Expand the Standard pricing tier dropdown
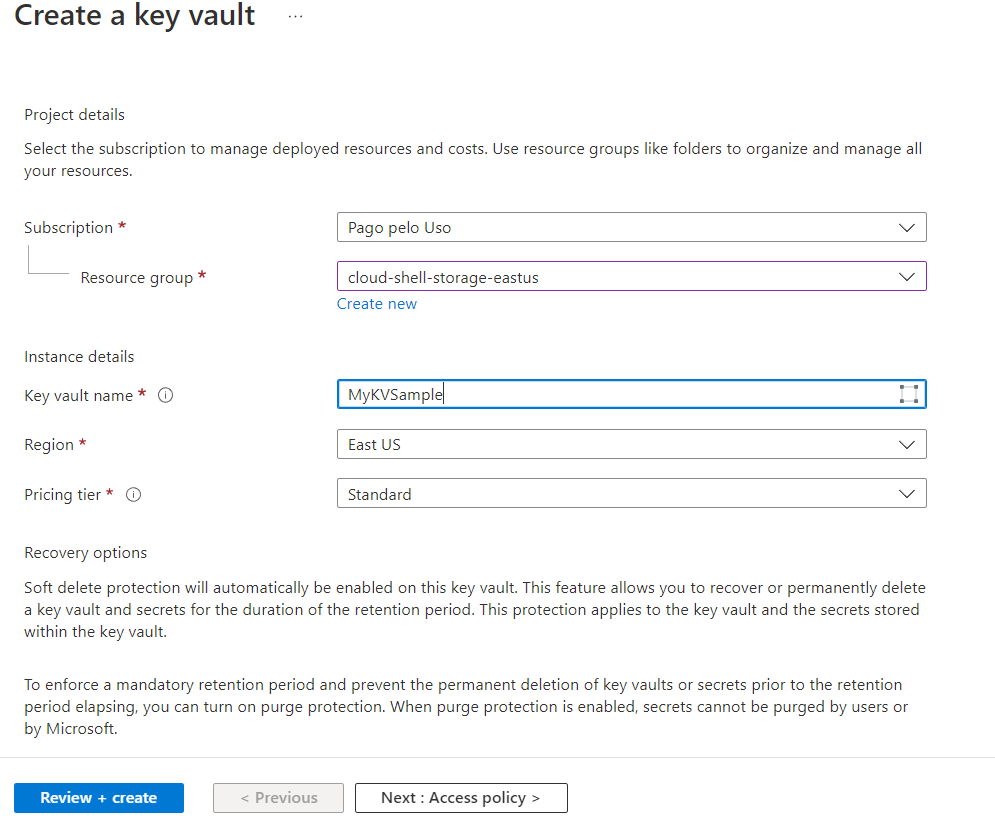 pyautogui.click(x=631, y=494)
